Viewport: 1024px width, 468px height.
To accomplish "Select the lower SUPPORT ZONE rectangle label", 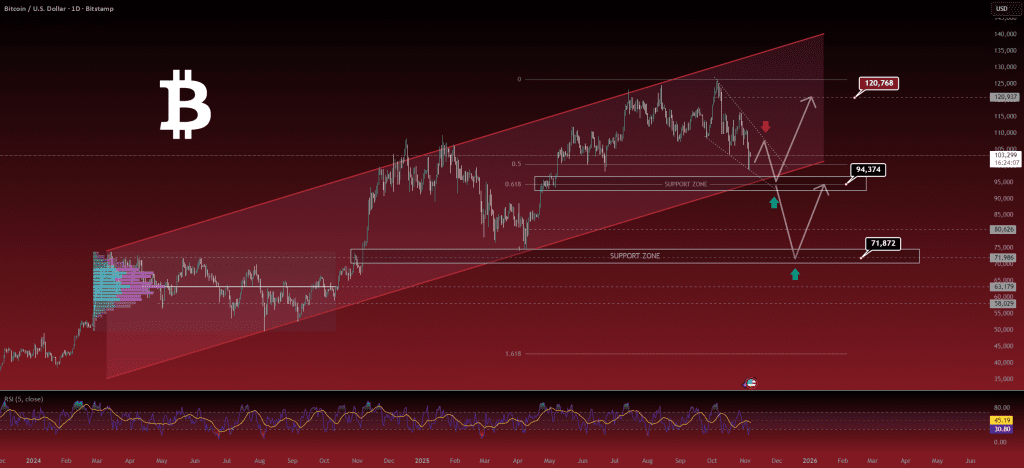I will (635, 256).
